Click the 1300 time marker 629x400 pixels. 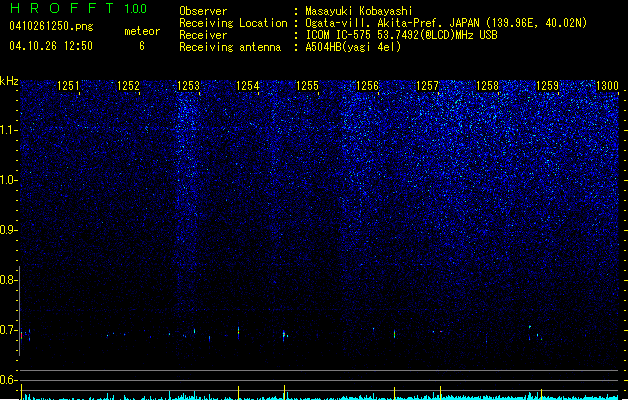tap(607, 86)
